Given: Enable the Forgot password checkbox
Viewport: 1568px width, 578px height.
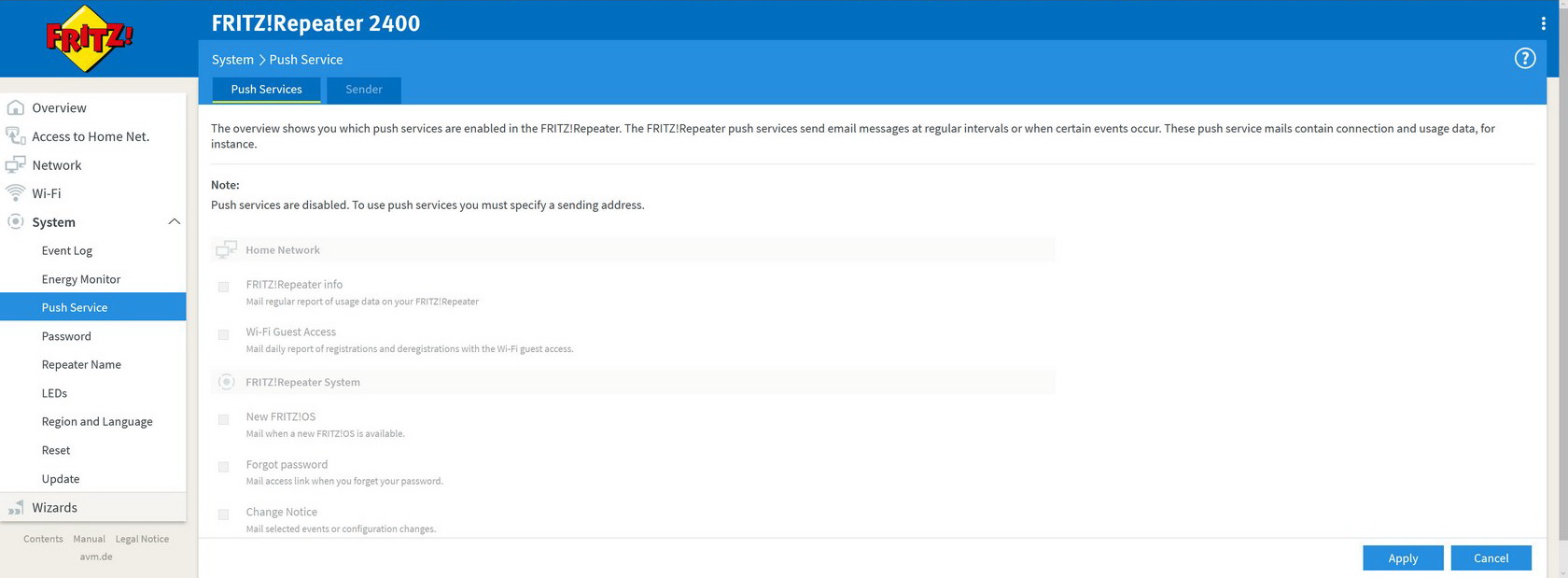Looking at the screenshot, I should [223, 467].
